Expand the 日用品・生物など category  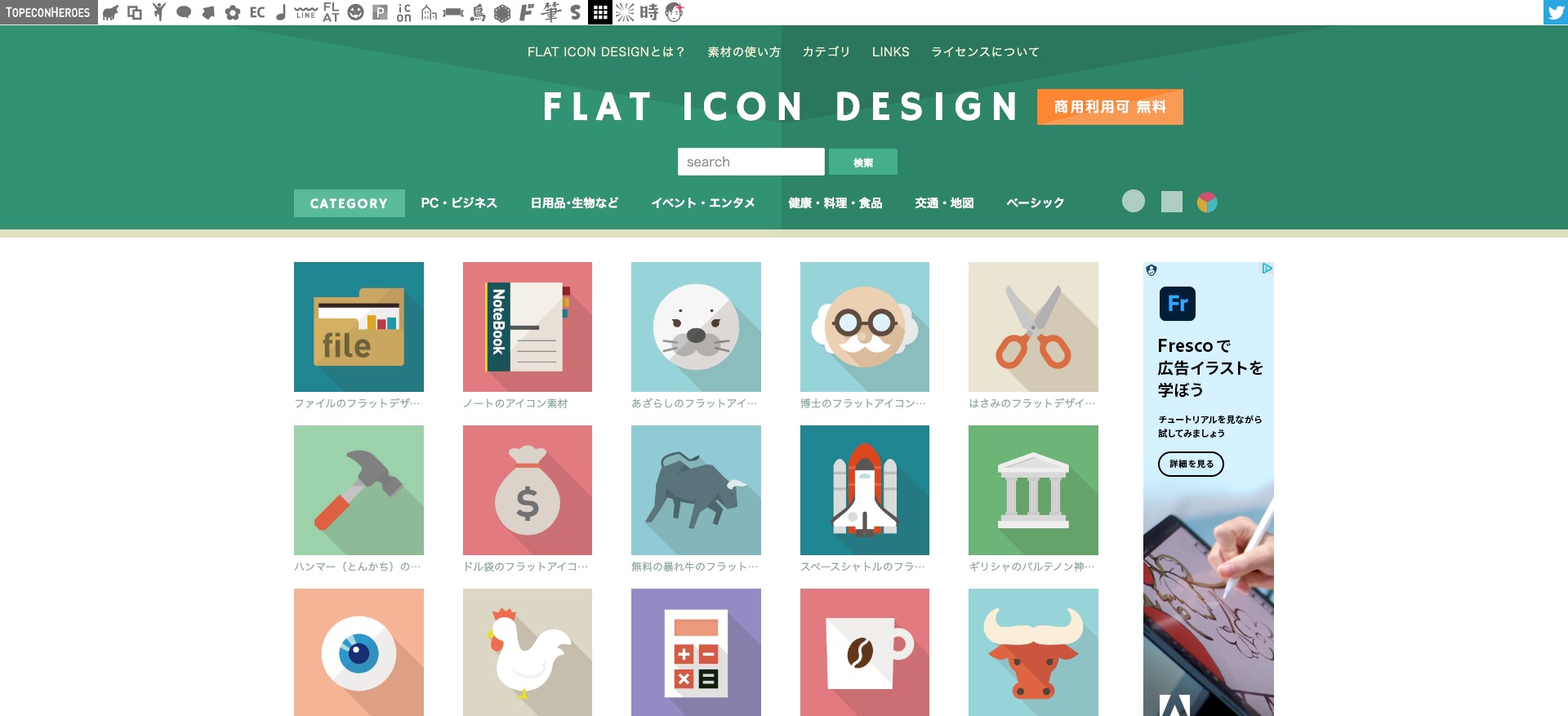point(574,203)
